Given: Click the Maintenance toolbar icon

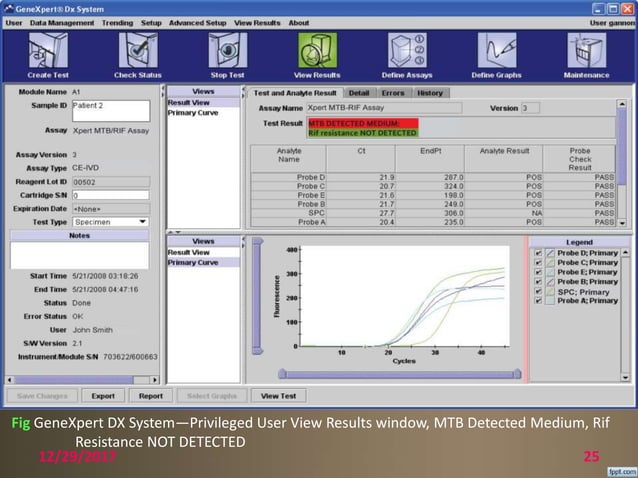Looking at the screenshot, I should pyautogui.click(x=586, y=51).
